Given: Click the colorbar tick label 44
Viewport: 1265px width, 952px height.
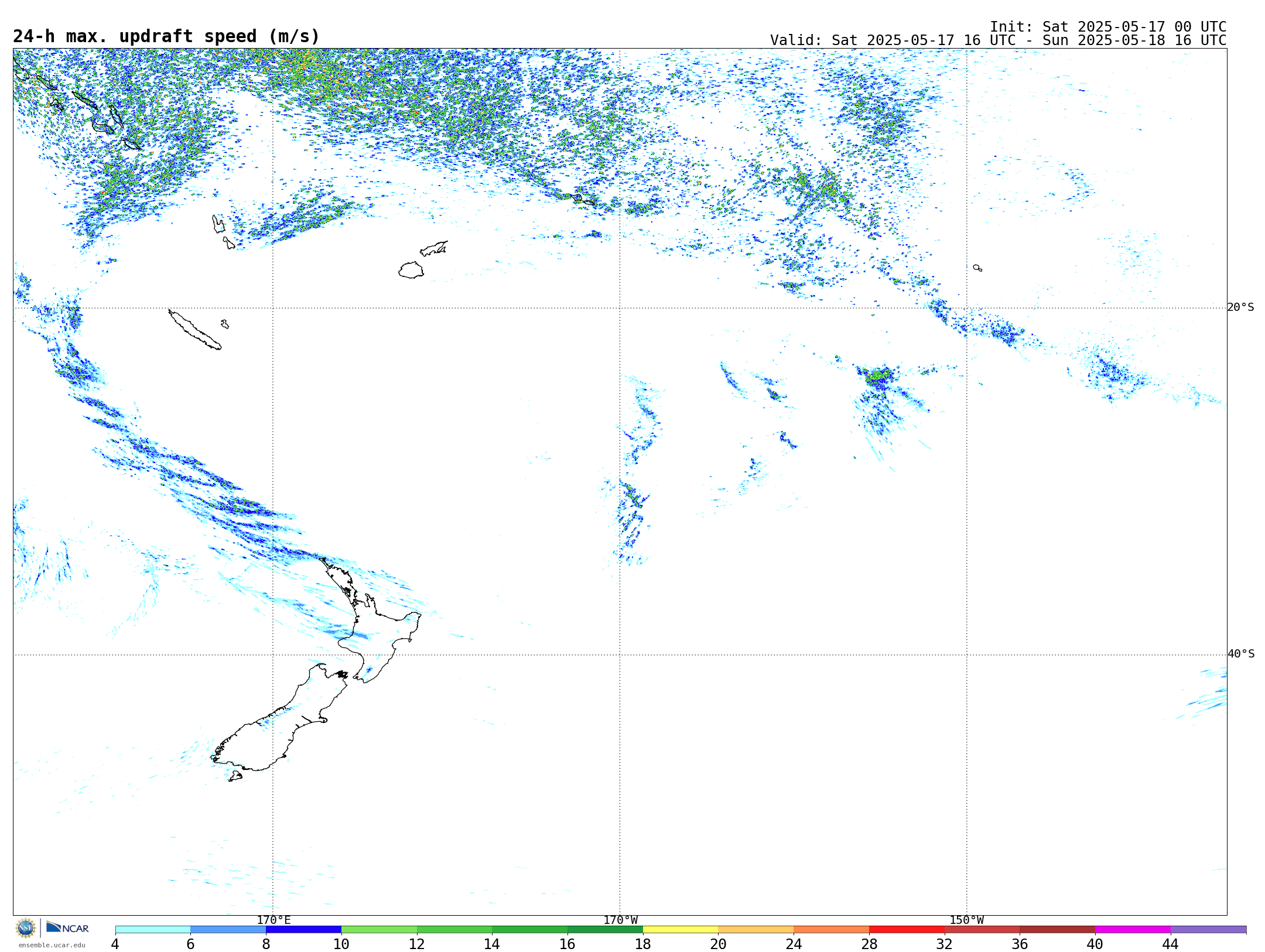Looking at the screenshot, I should (1171, 944).
